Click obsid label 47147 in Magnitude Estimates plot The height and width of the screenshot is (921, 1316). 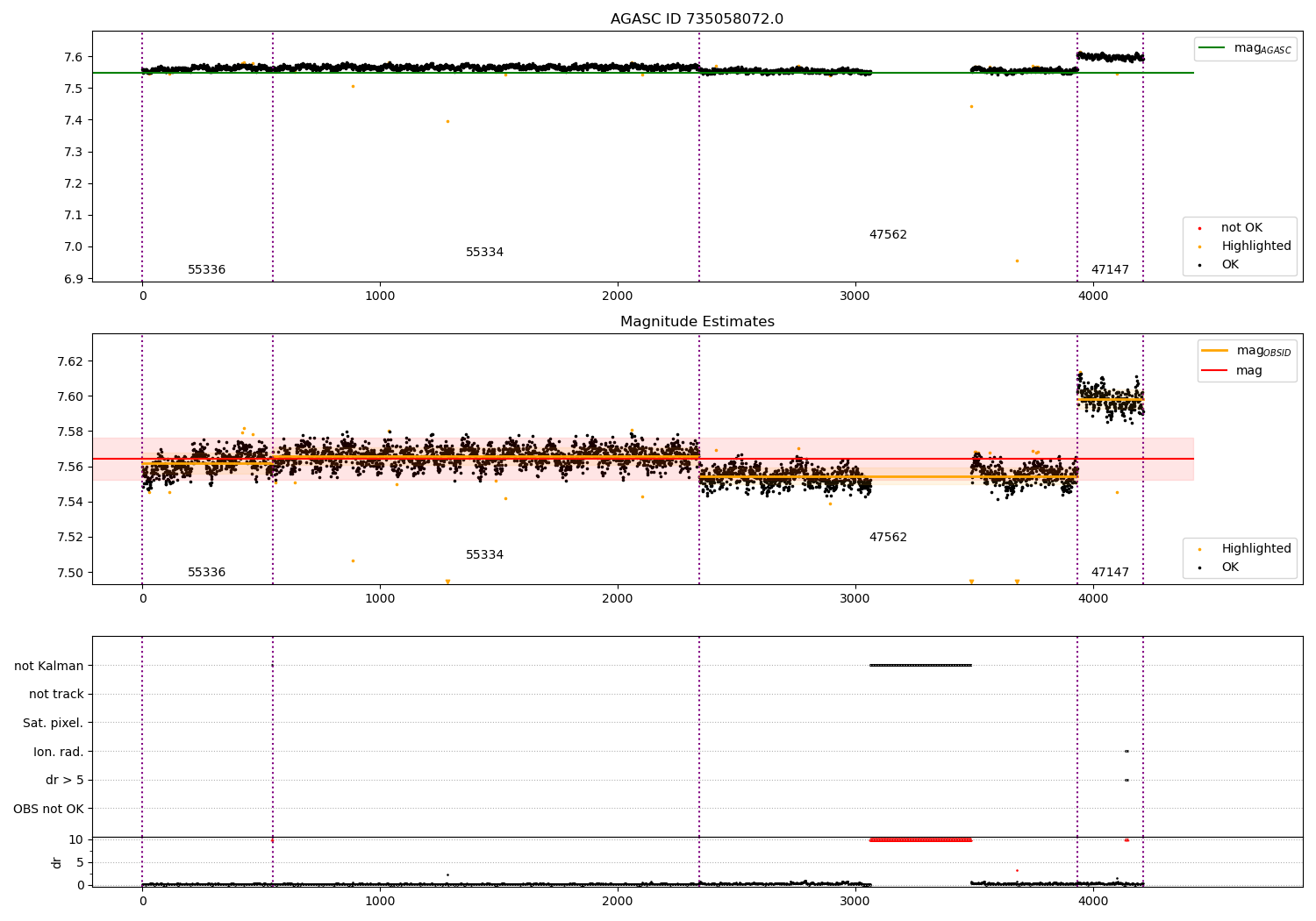(x=1110, y=573)
